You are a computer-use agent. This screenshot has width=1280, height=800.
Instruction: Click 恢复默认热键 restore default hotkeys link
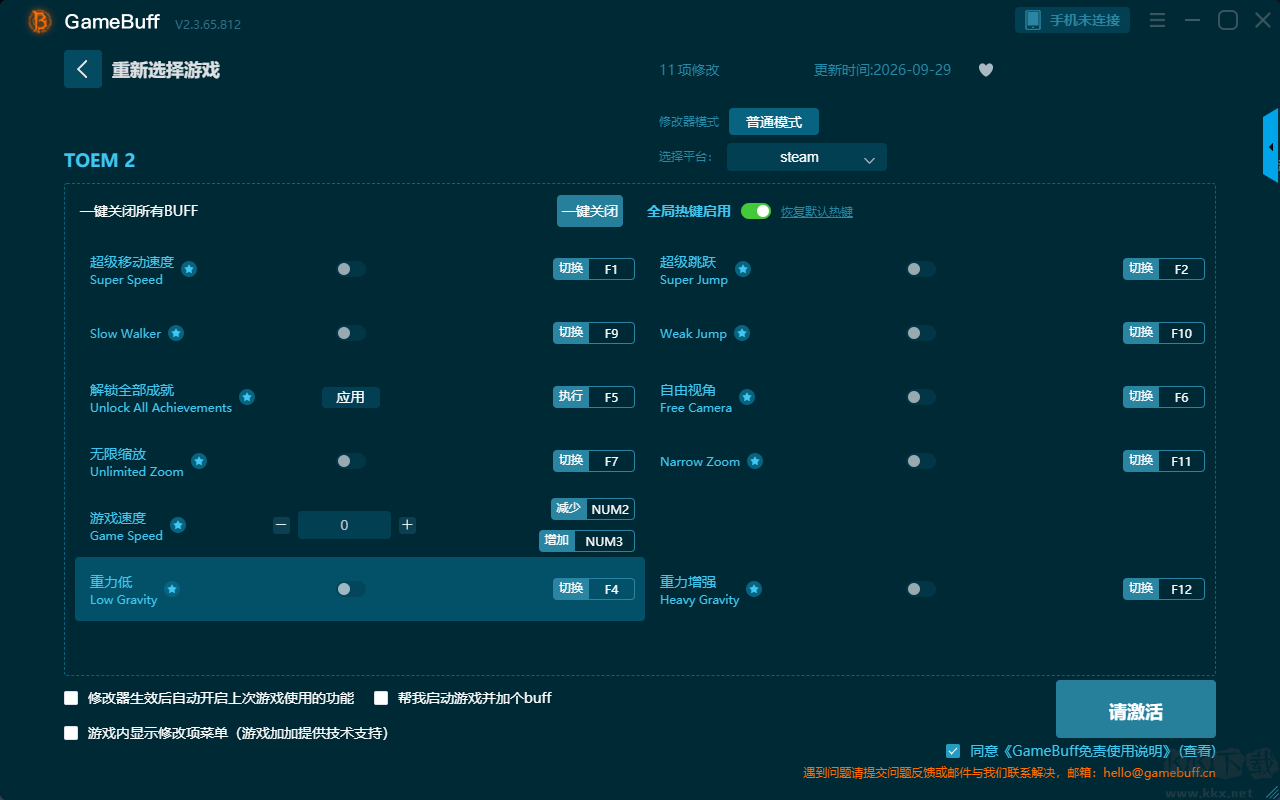tap(817, 212)
